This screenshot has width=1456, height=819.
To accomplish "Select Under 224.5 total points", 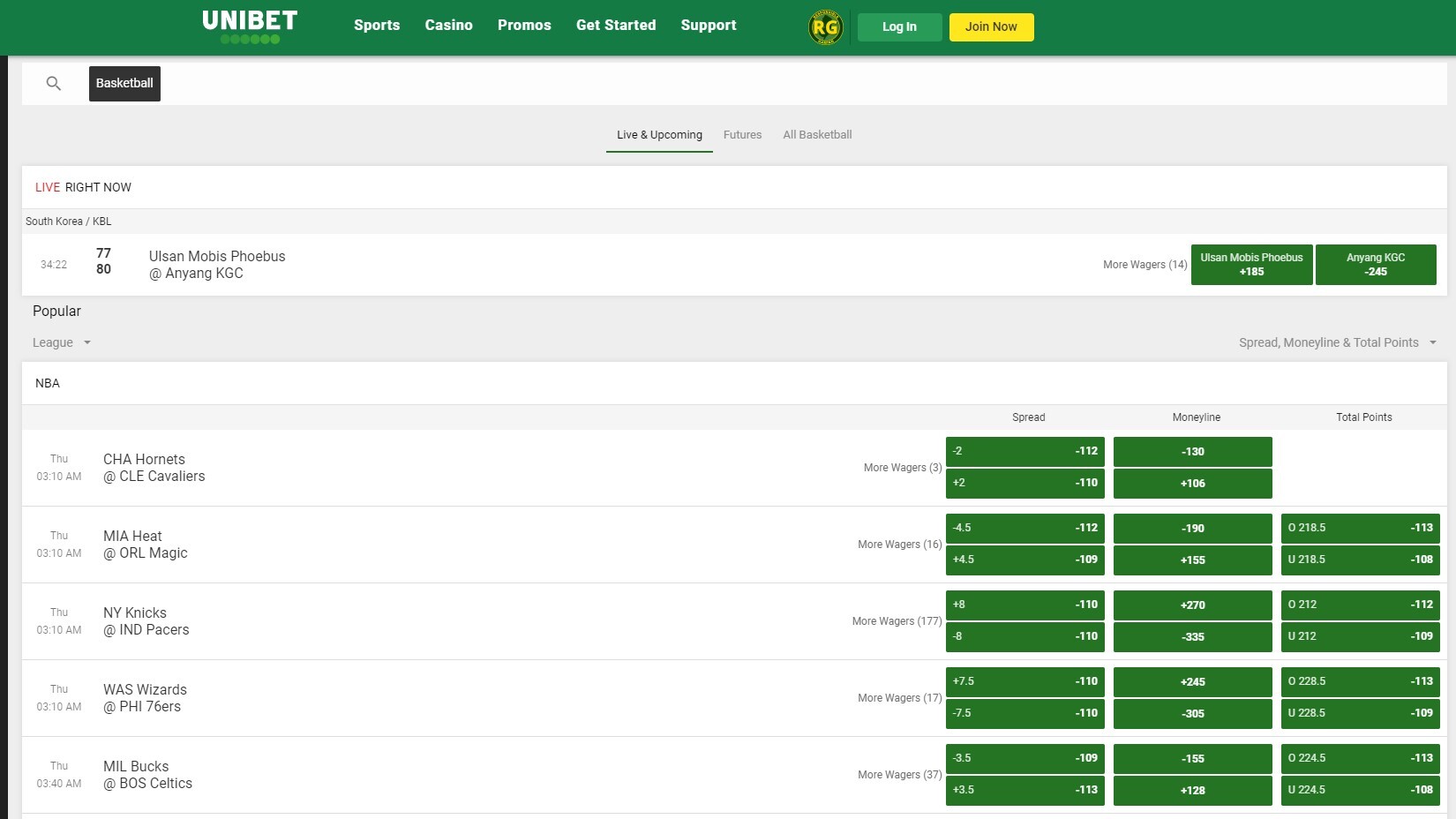I will (x=1361, y=790).
